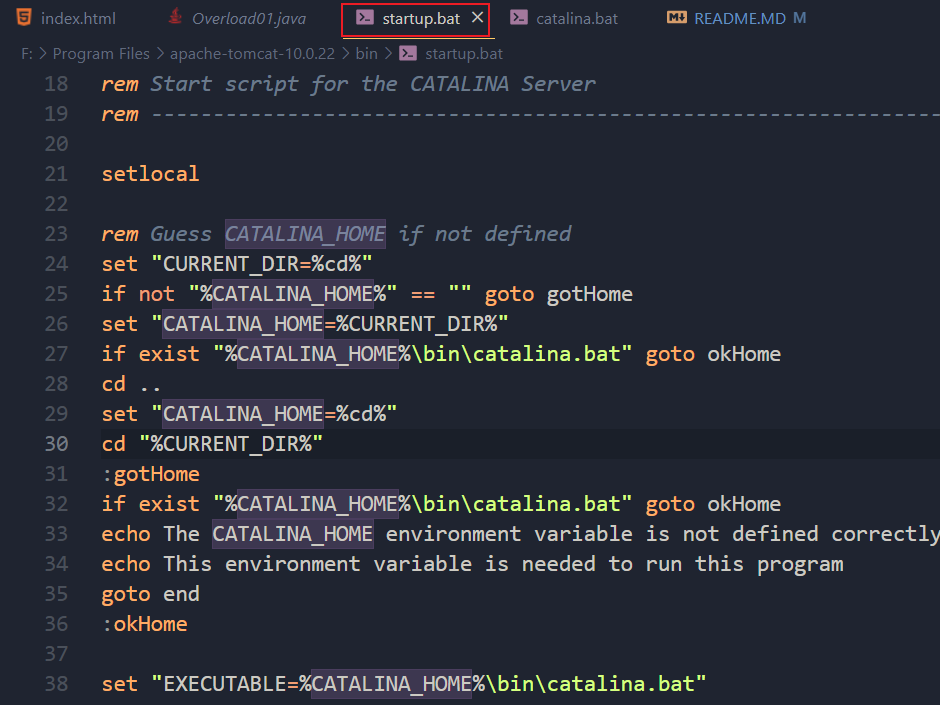Open the Overload01.java tab
This screenshot has height=705, width=940.
point(249,18)
